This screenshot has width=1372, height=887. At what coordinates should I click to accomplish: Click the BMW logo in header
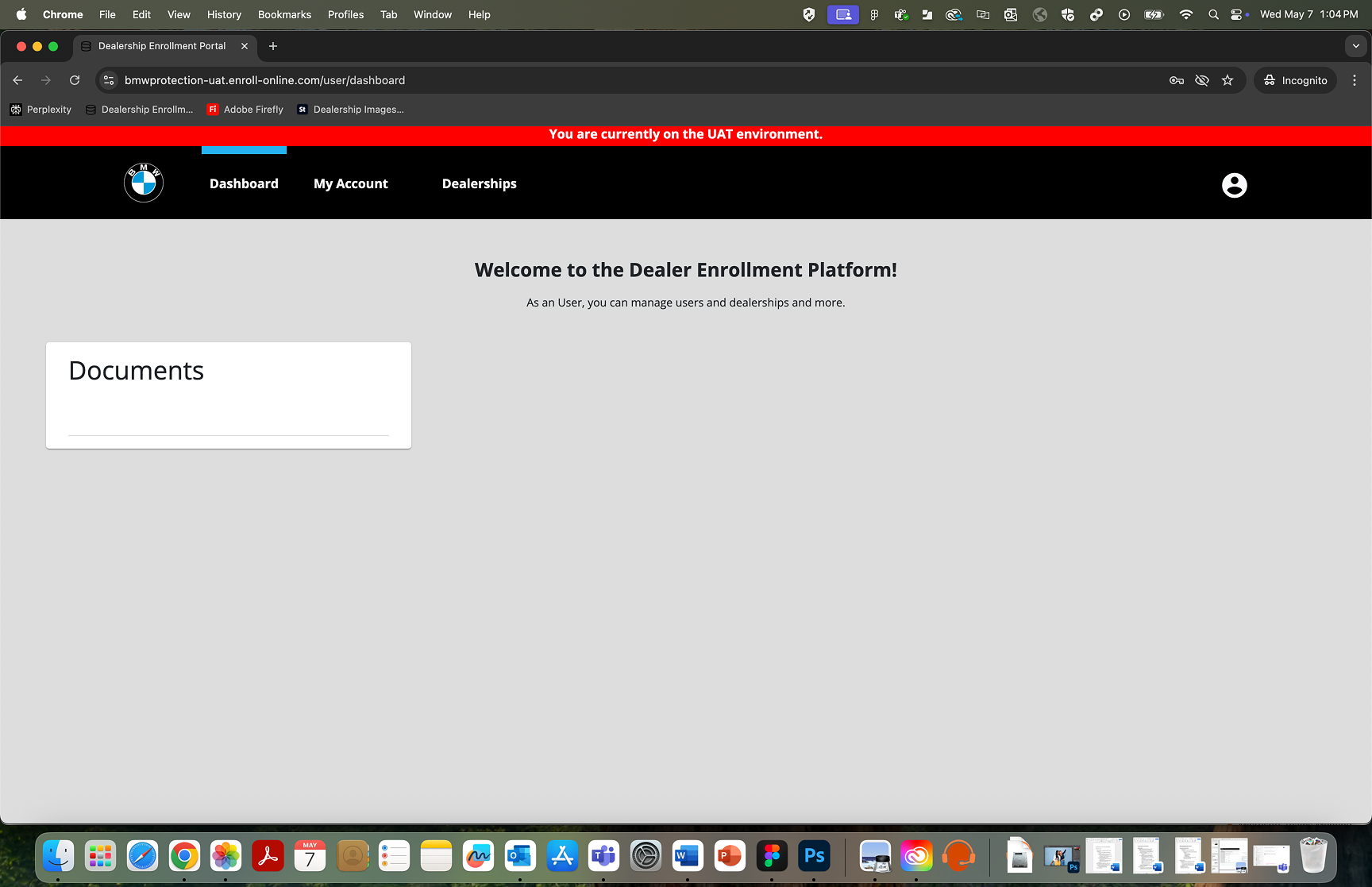[x=144, y=183]
